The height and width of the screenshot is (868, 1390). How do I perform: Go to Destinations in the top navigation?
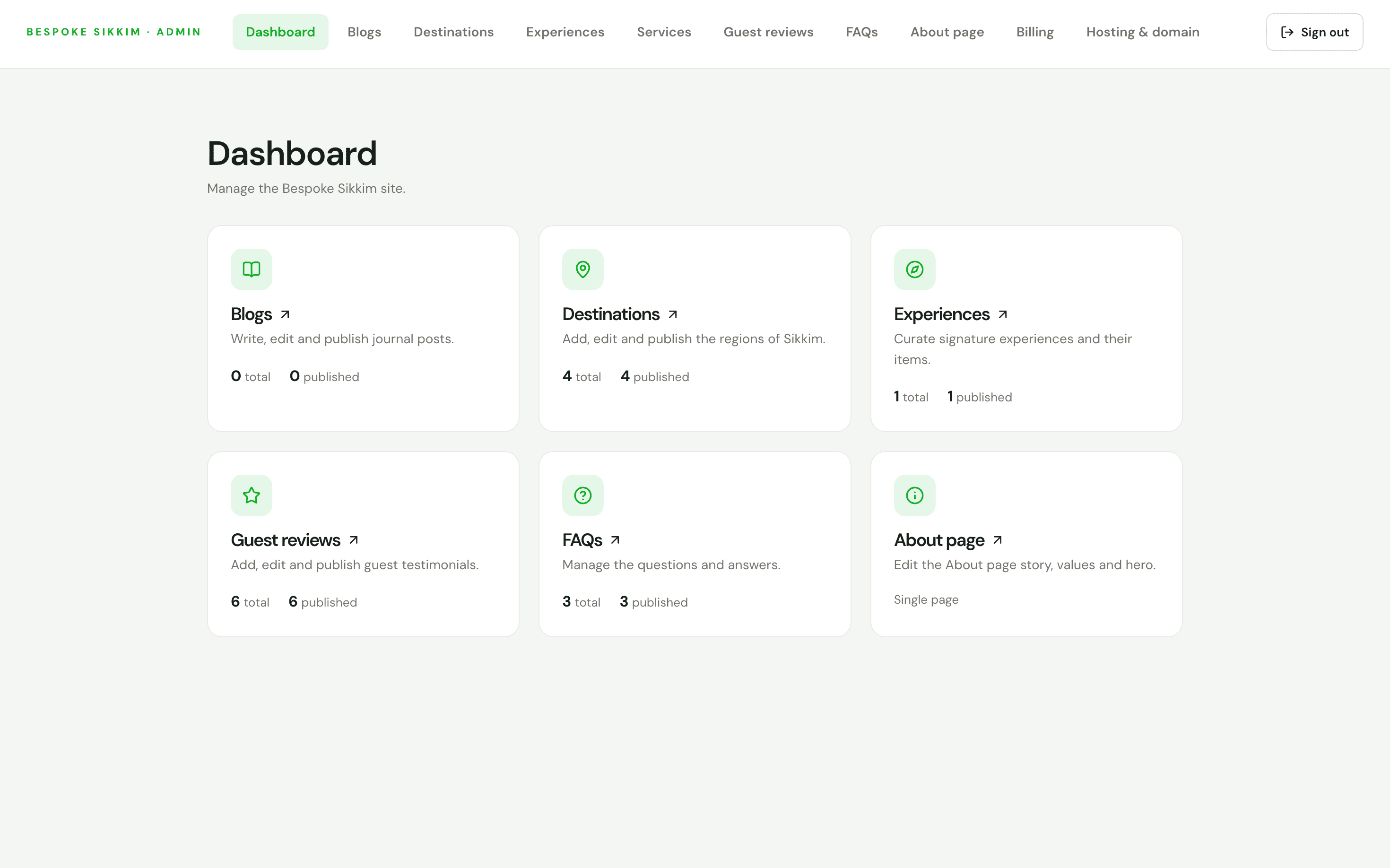pos(453,32)
